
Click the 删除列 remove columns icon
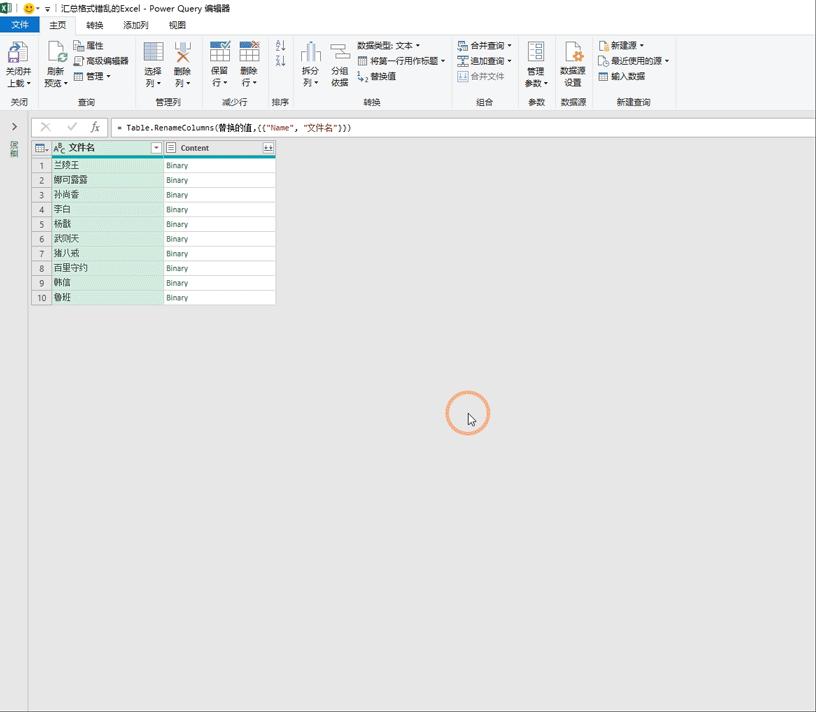coord(182,53)
